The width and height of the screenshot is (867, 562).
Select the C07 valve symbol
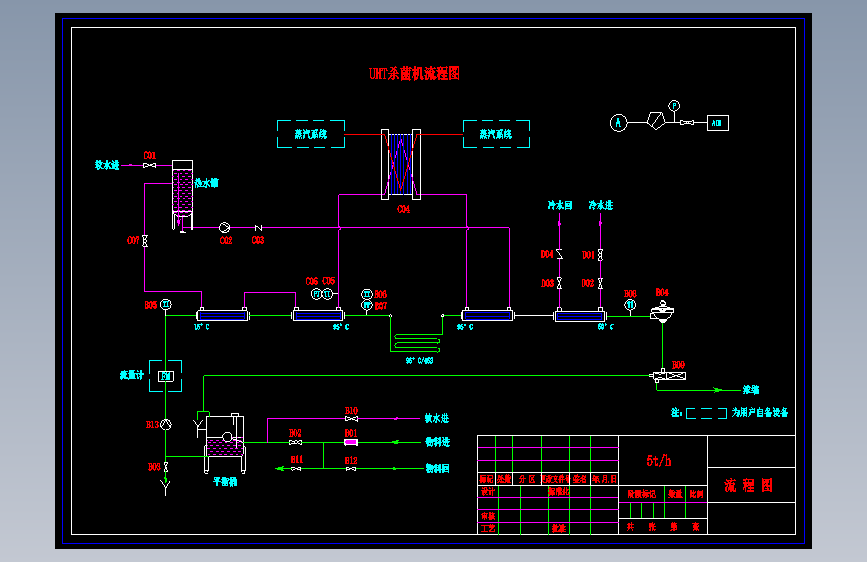[x=145, y=241]
